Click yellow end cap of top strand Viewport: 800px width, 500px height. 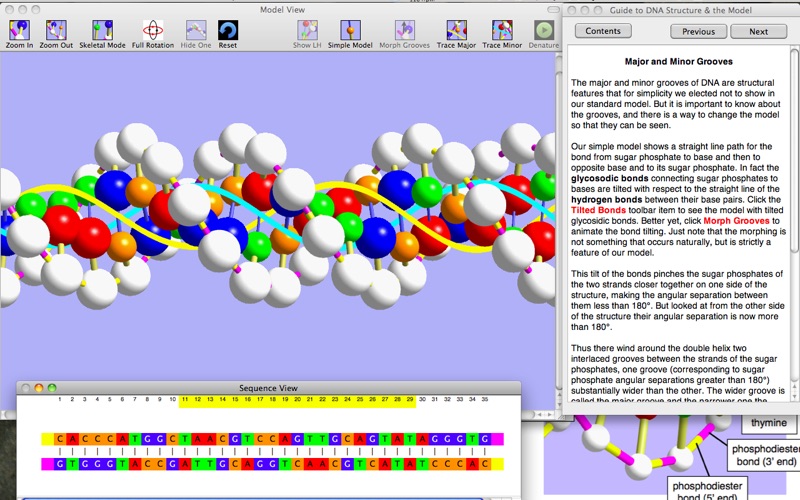[x=47, y=438]
